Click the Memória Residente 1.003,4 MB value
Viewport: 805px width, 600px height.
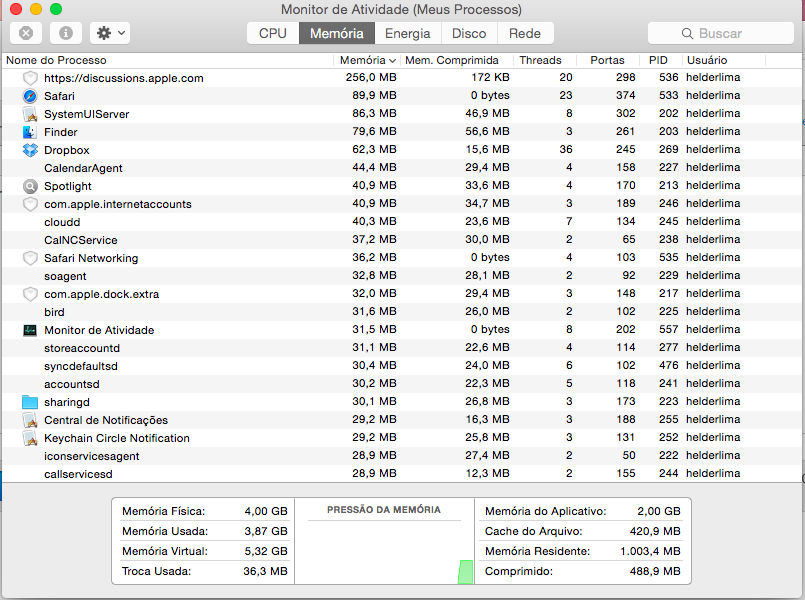[x=650, y=551]
